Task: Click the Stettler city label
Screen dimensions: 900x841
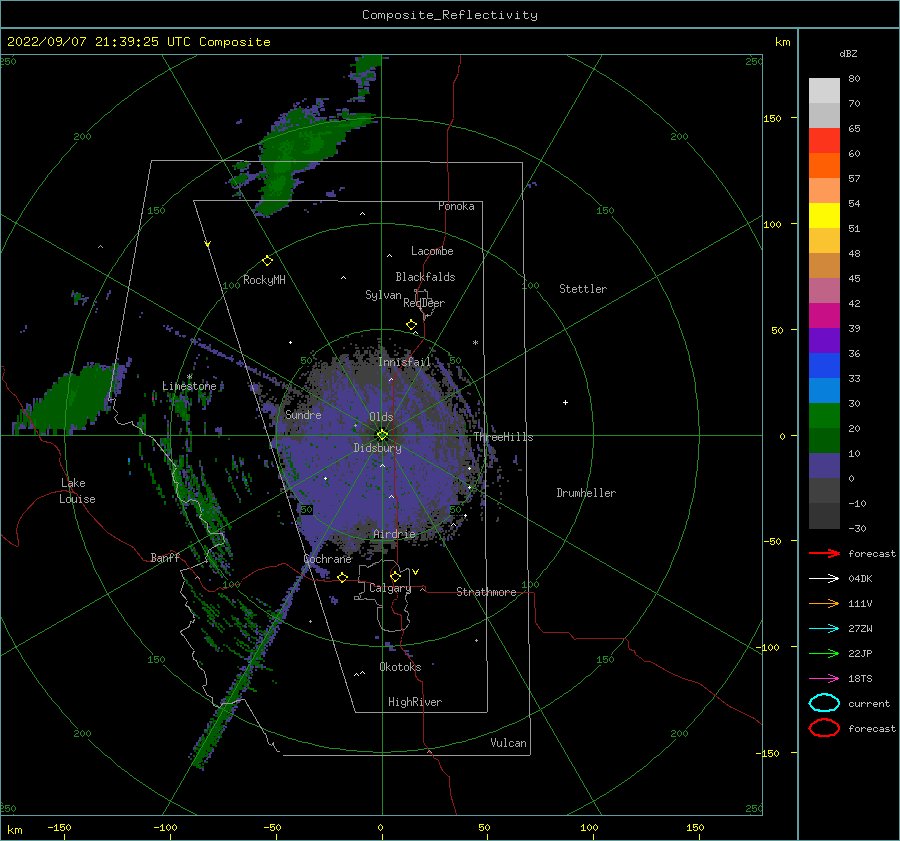Action: [583, 289]
